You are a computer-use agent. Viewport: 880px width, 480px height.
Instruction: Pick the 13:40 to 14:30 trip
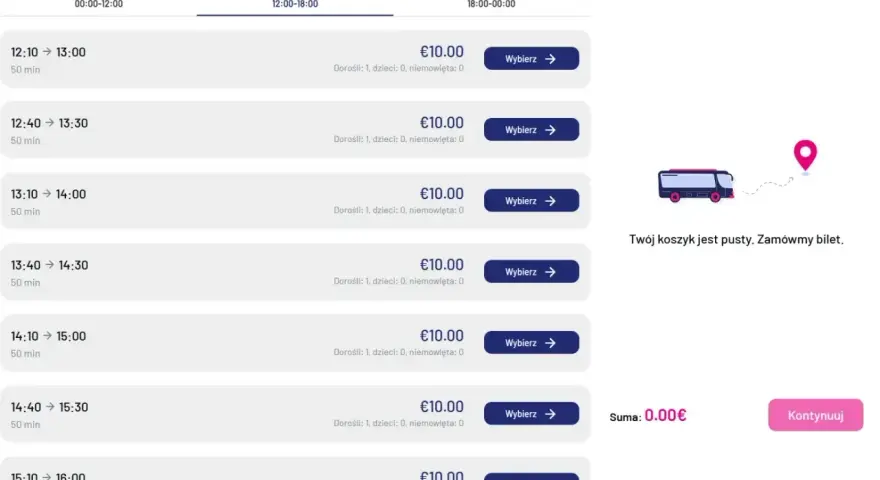click(x=531, y=272)
